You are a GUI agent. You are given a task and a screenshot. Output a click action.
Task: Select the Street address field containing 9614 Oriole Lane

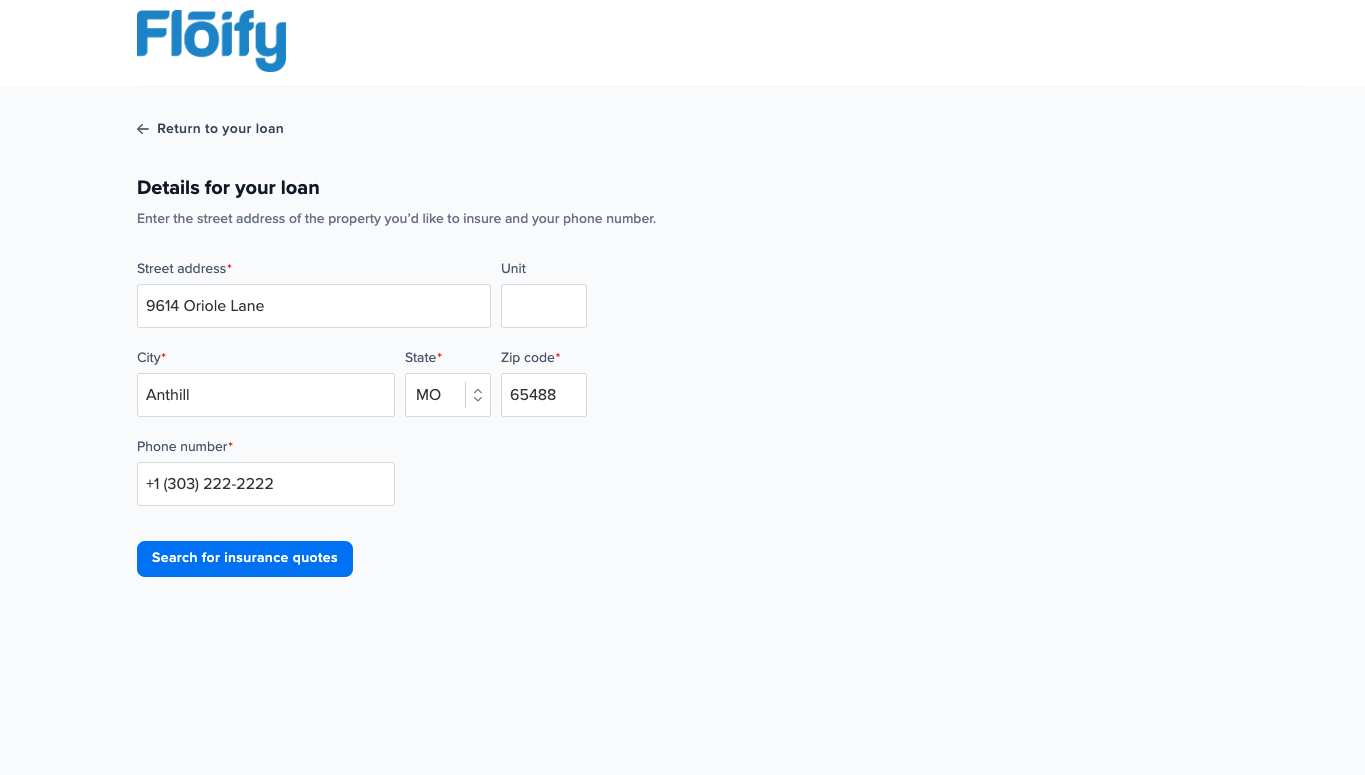313,305
